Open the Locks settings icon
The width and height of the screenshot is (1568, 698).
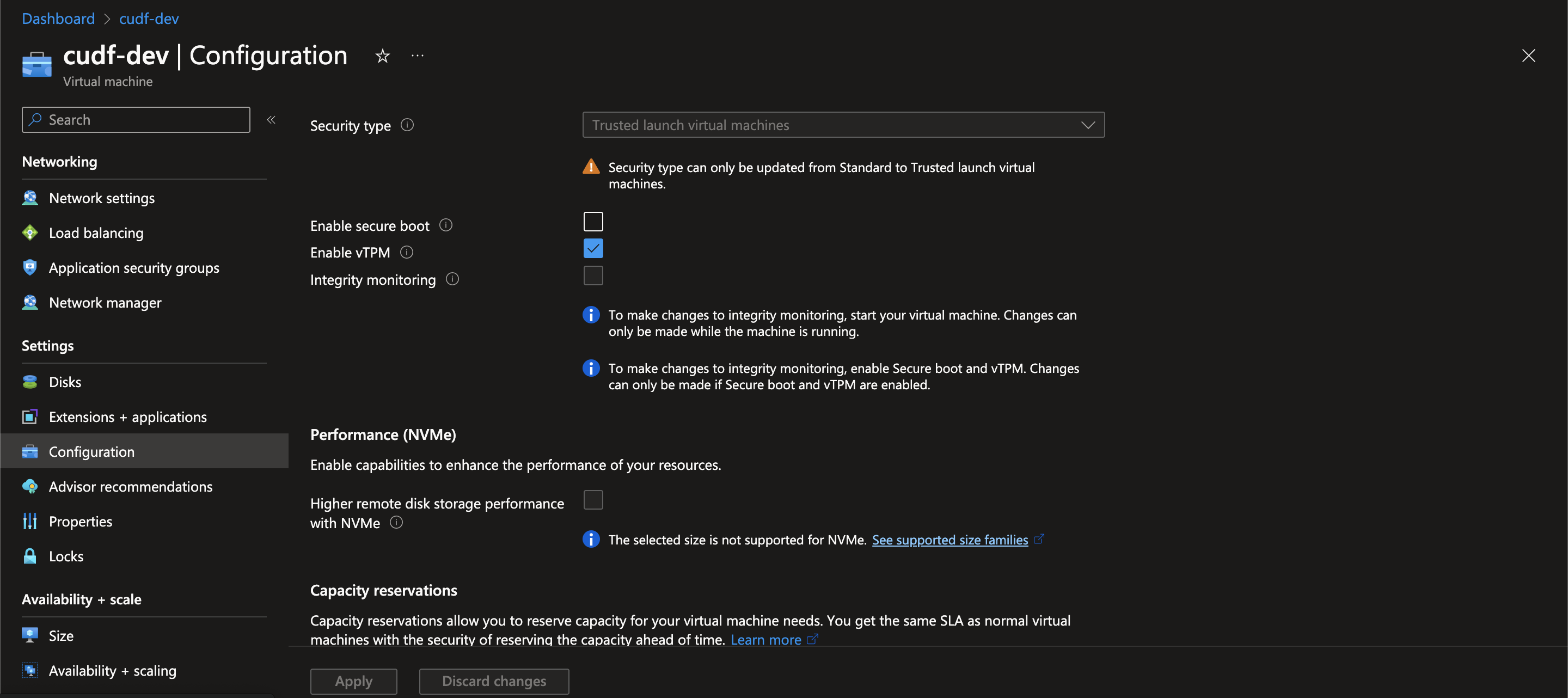(30, 555)
